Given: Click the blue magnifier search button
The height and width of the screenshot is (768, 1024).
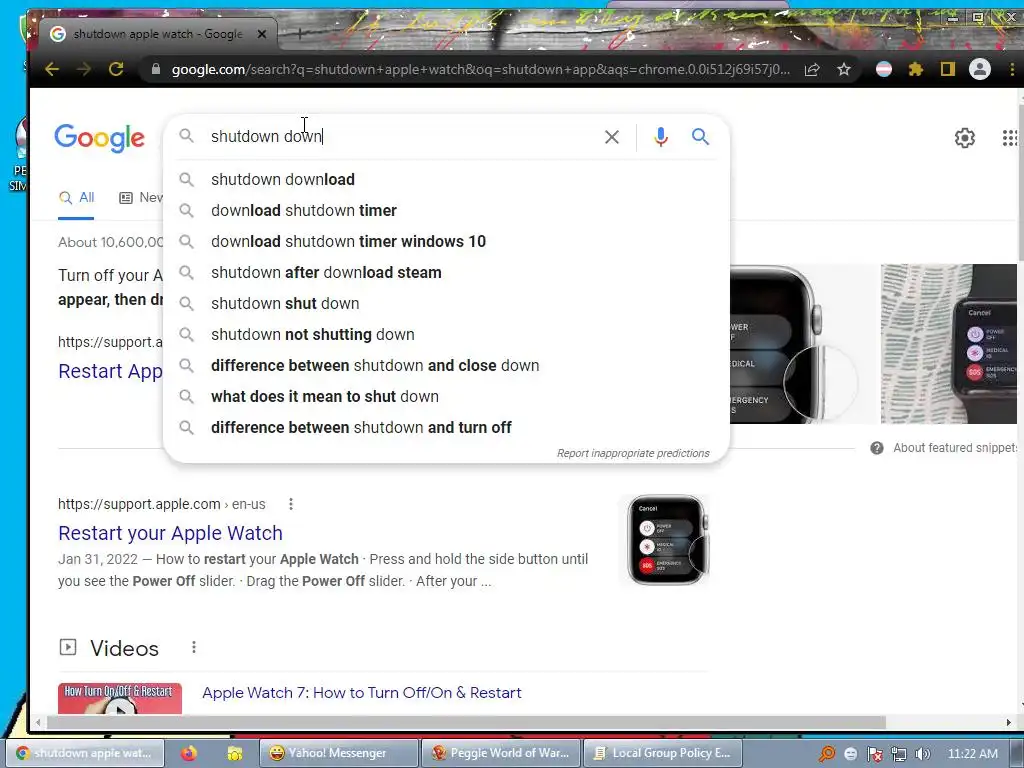Looking at the screenshot, I should tap(700, 136).
